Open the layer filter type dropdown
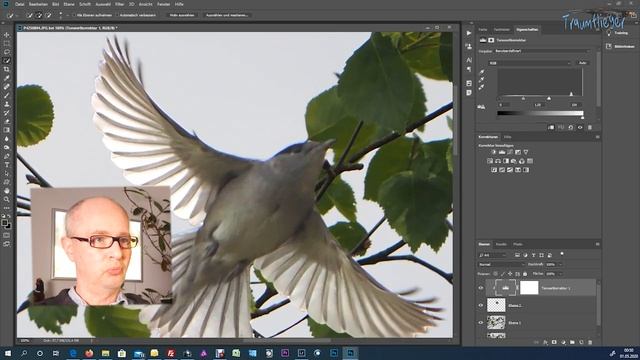 (x=492, y=255)
